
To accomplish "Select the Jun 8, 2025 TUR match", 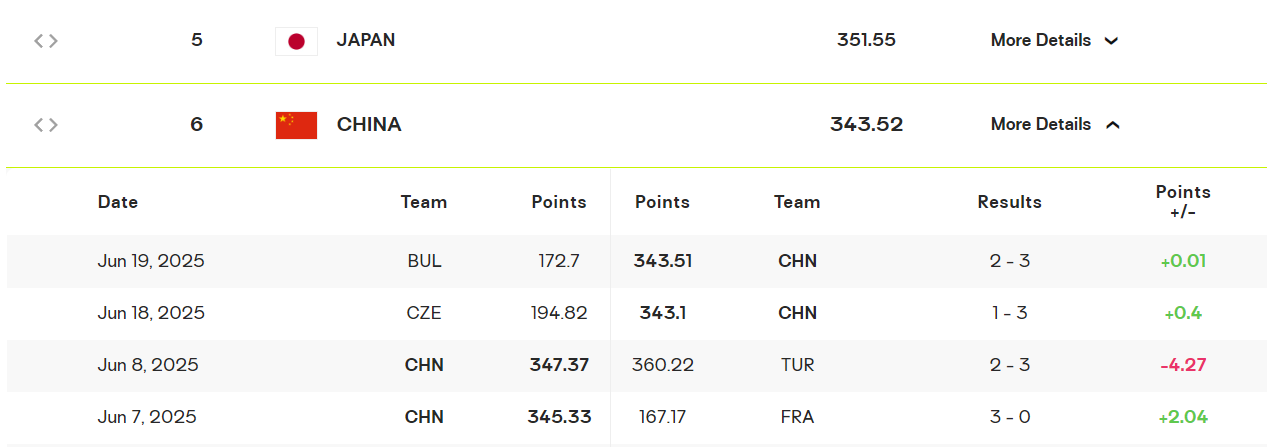I will tap(636, 365).
